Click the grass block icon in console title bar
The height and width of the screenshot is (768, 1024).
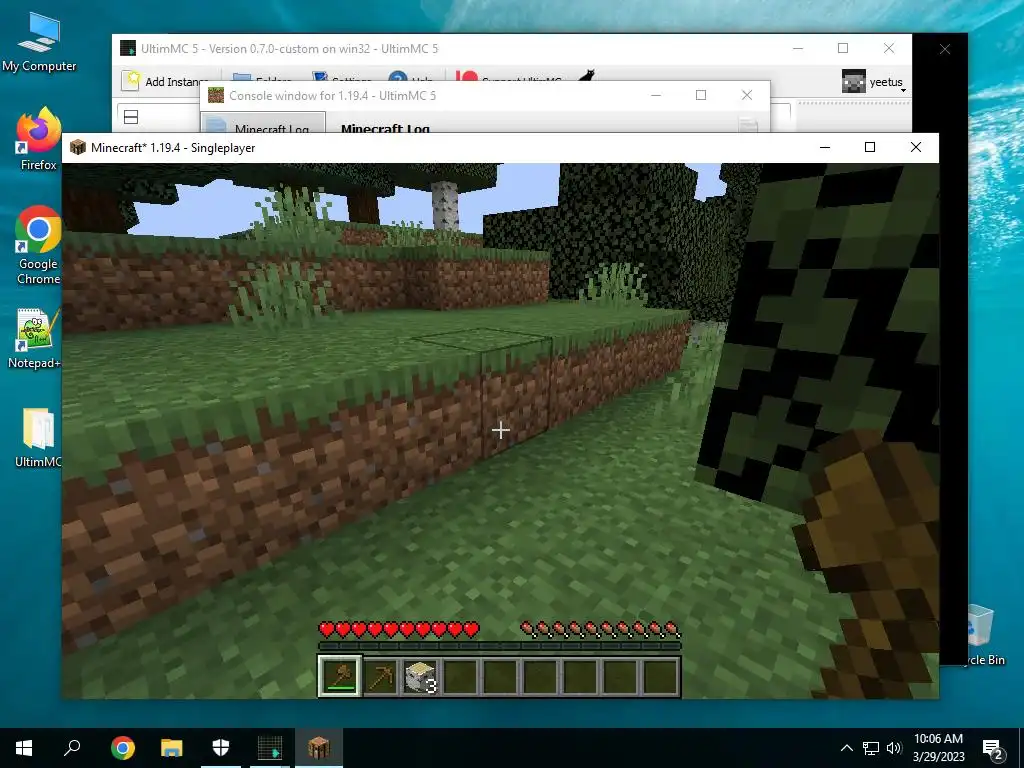click(216, 95)
